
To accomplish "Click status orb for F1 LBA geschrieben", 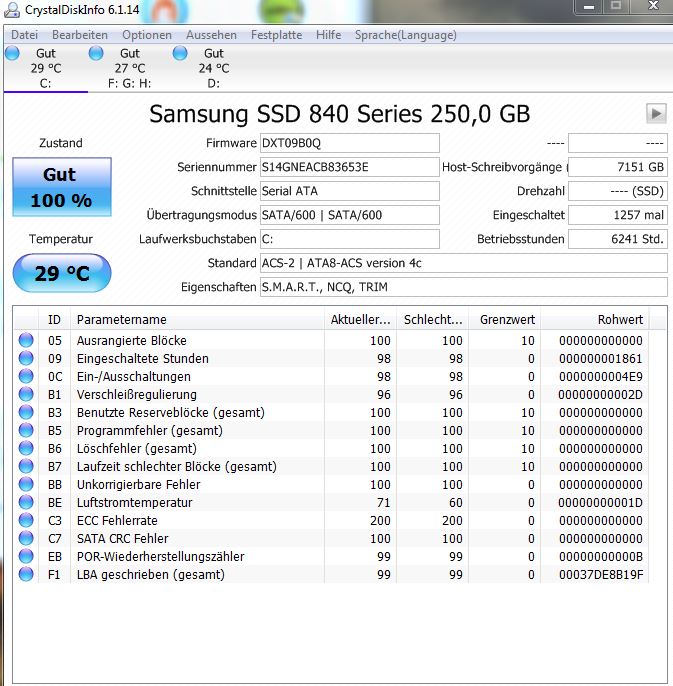I will pos(26,574).
